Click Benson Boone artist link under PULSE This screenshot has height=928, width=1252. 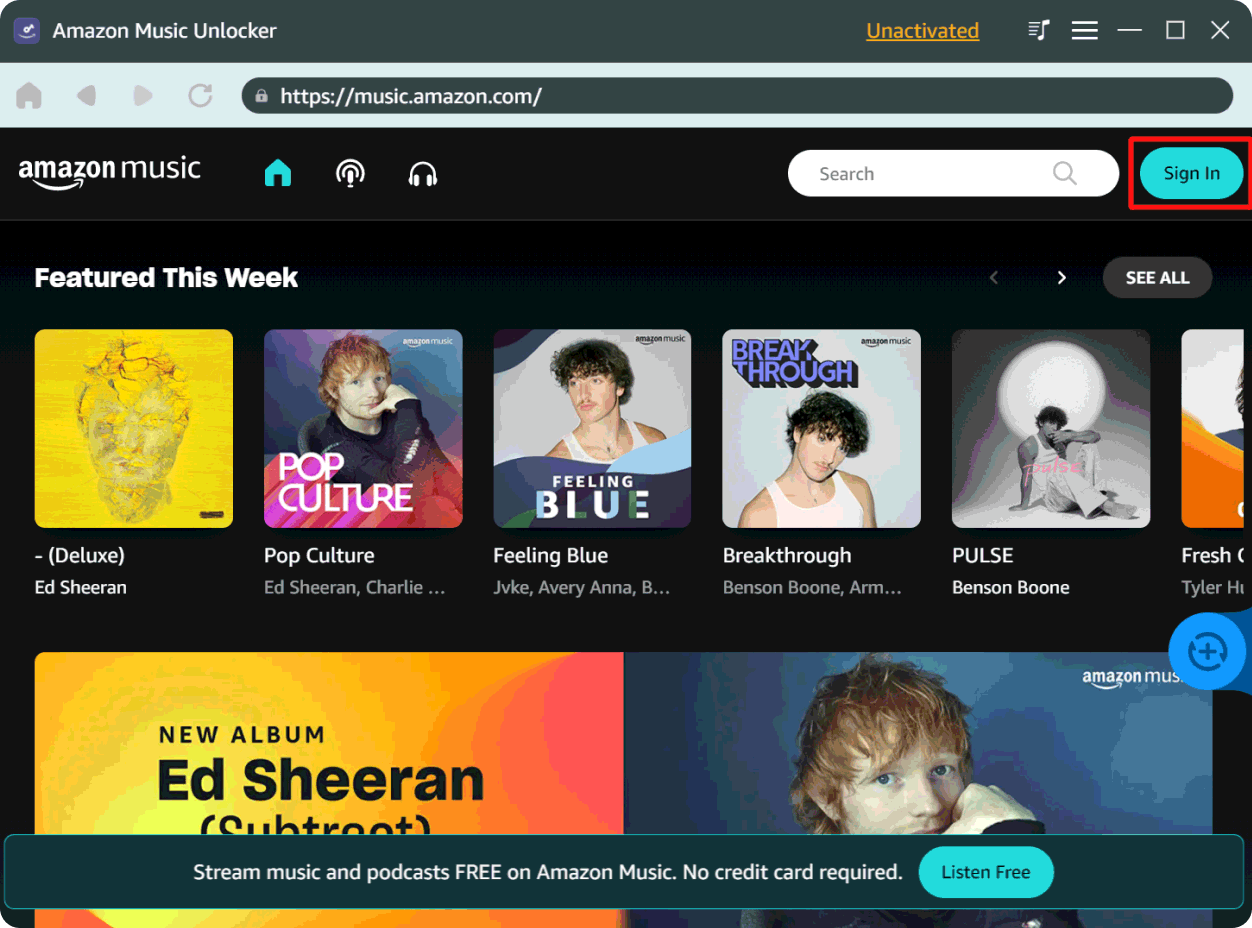1011,588
